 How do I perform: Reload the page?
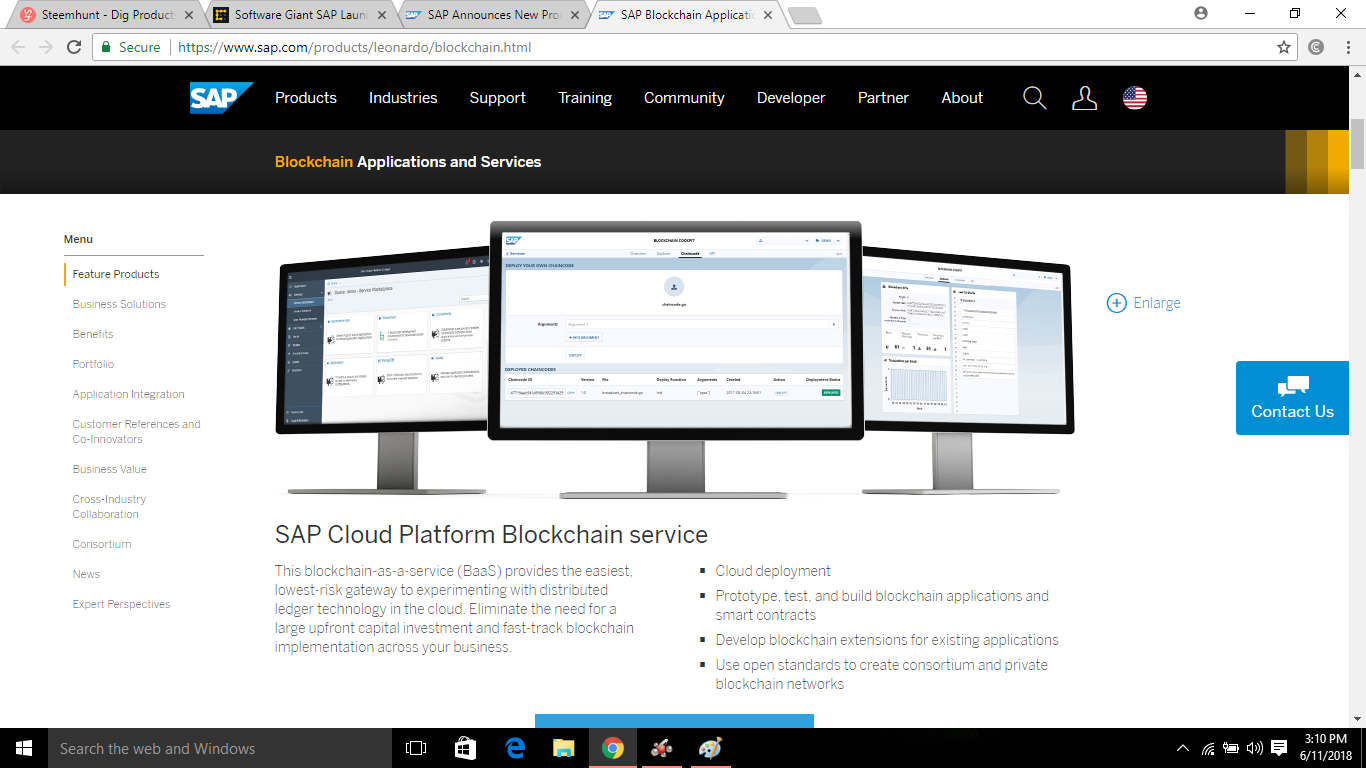coord(73,47)
